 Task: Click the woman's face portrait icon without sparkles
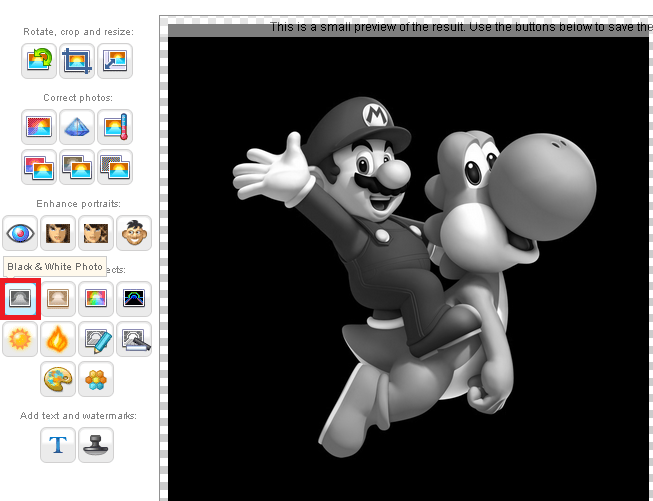pyautogui.click(x=58, y=233)
